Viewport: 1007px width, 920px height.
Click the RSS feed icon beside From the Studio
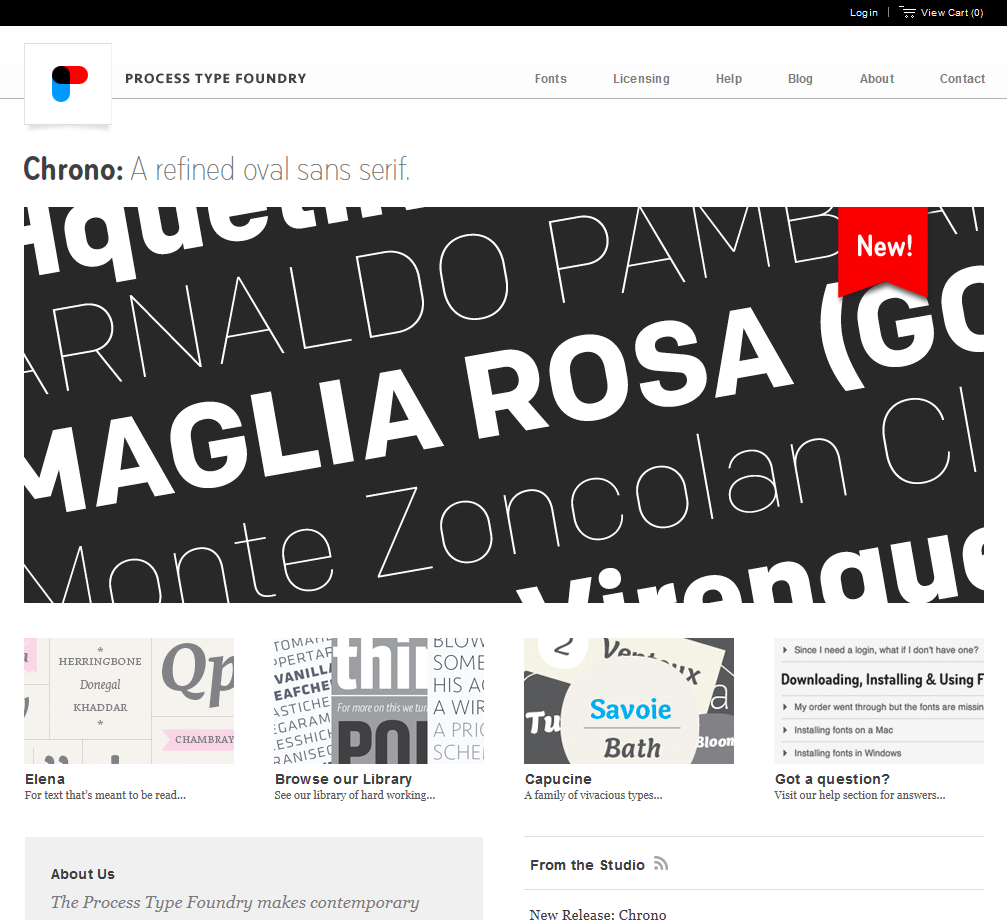(x=661, y=864)
